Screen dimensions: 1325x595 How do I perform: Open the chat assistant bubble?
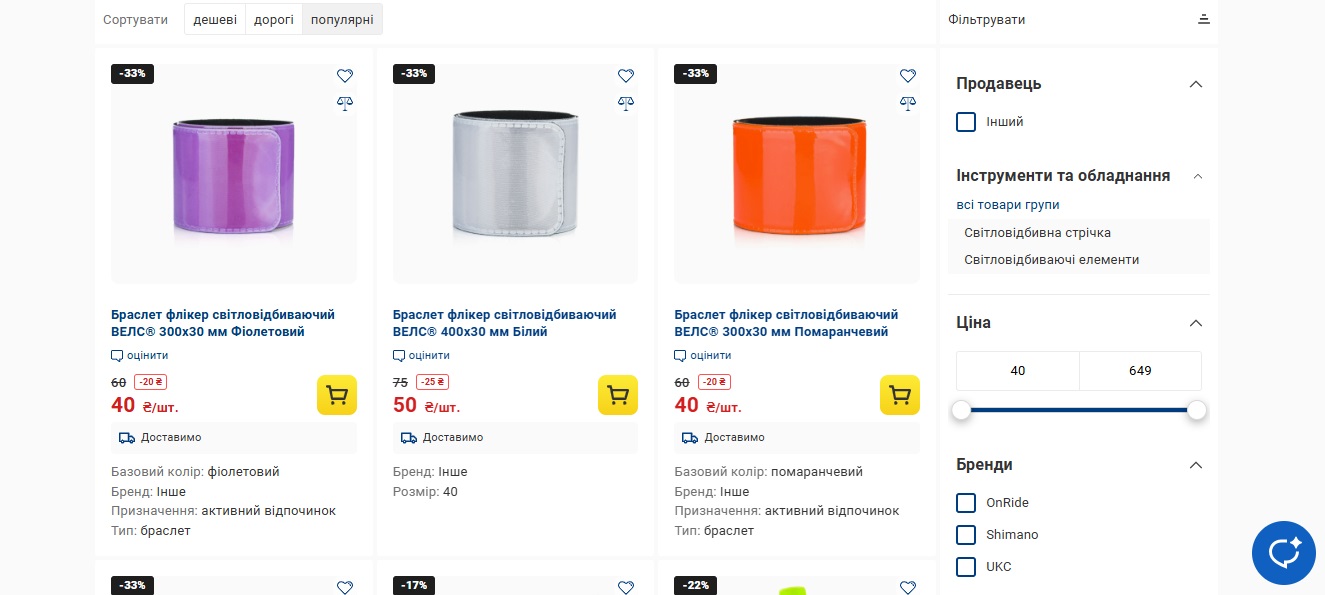(x=1284, y=553)
